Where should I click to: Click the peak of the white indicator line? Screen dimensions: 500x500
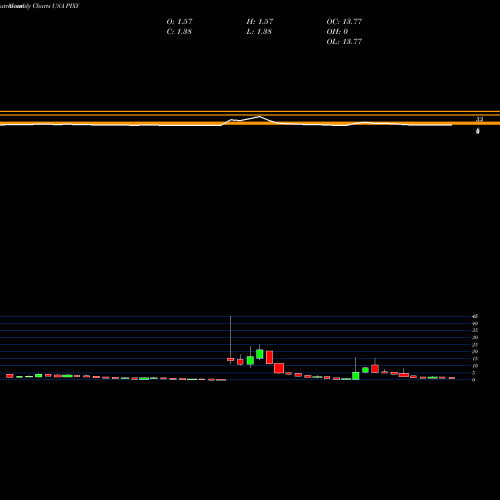(x=260, y=116)
